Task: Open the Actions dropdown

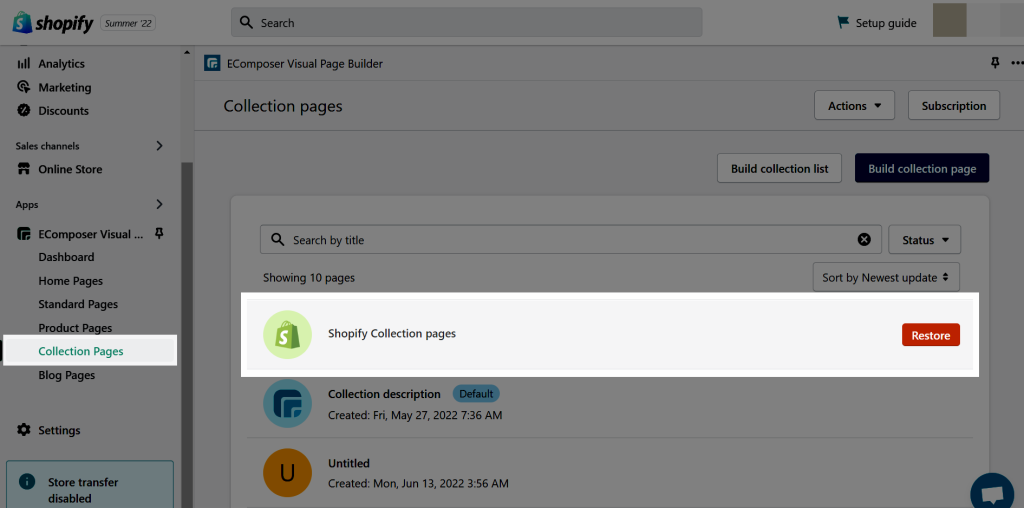Action: (854, 106)
